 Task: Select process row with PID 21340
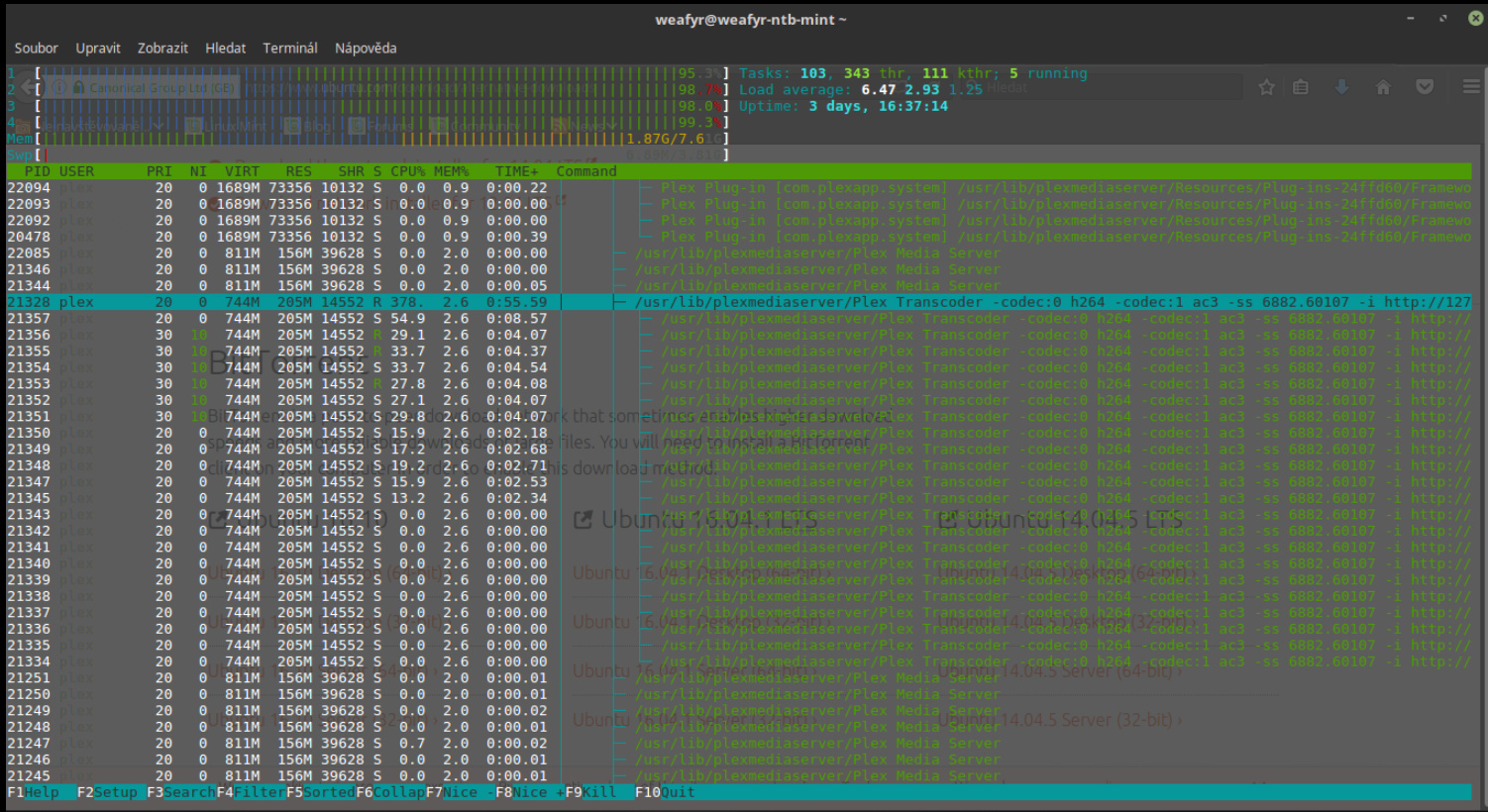click(739, 563)
